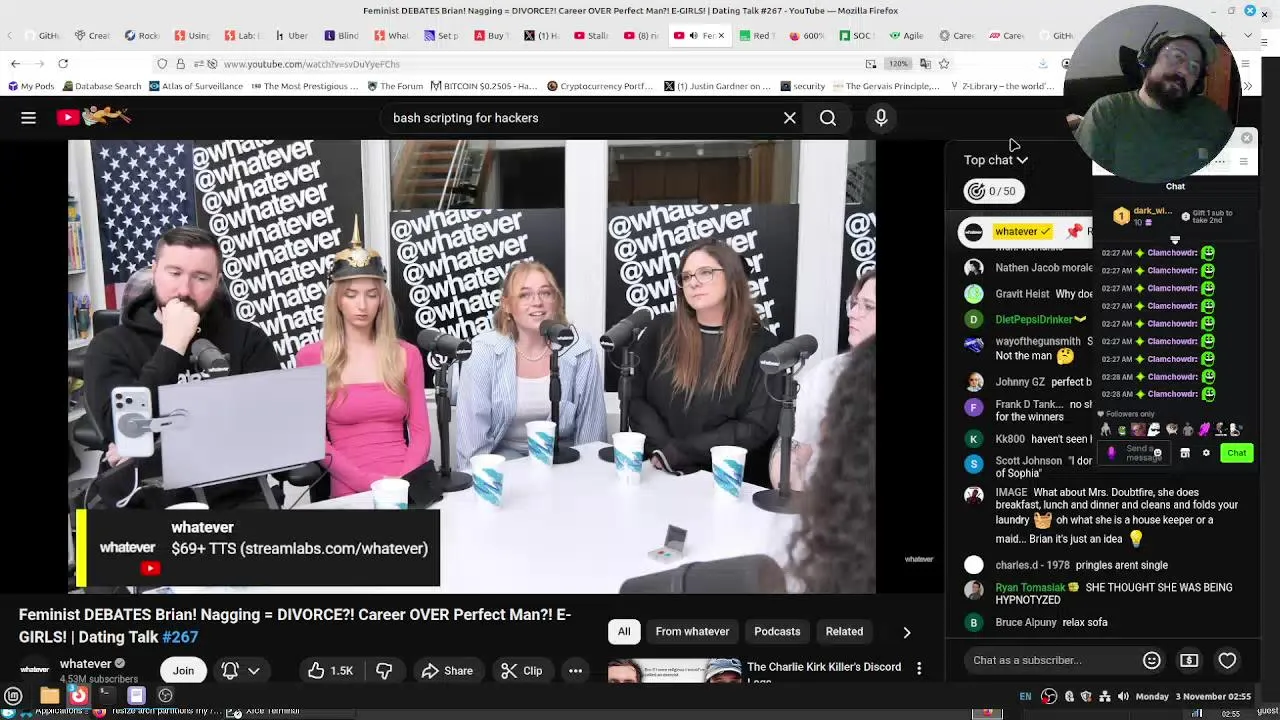
Task: Select the 'From whatever' filter chip
Action: (692, 631)
